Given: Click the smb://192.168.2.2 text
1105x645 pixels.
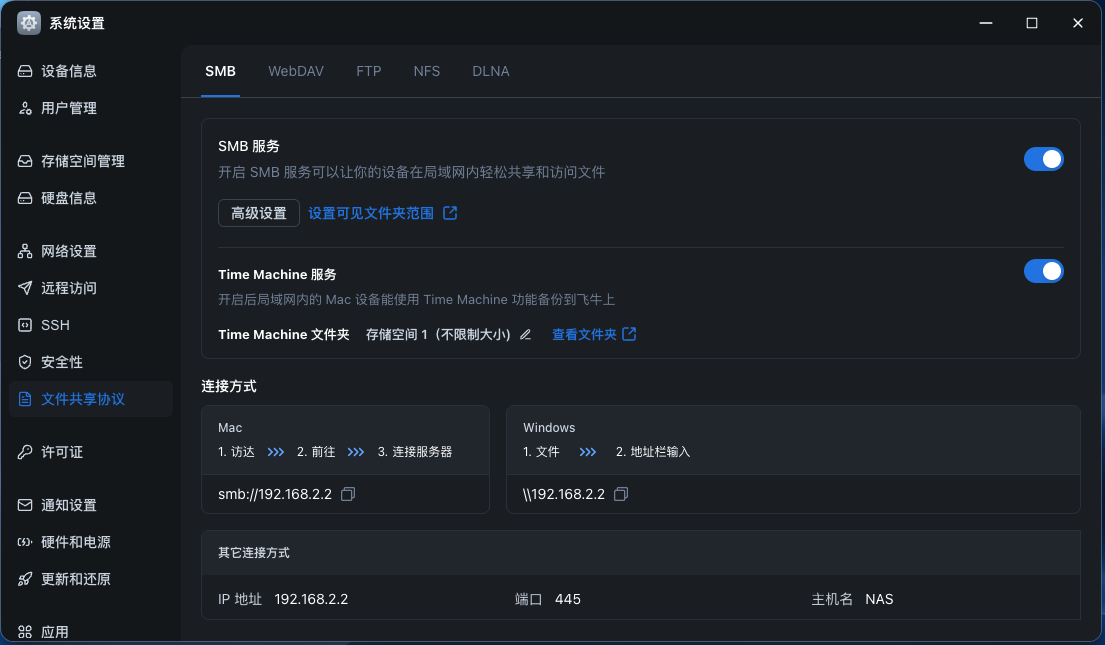Looking at the screenshot, I should 275,494.
